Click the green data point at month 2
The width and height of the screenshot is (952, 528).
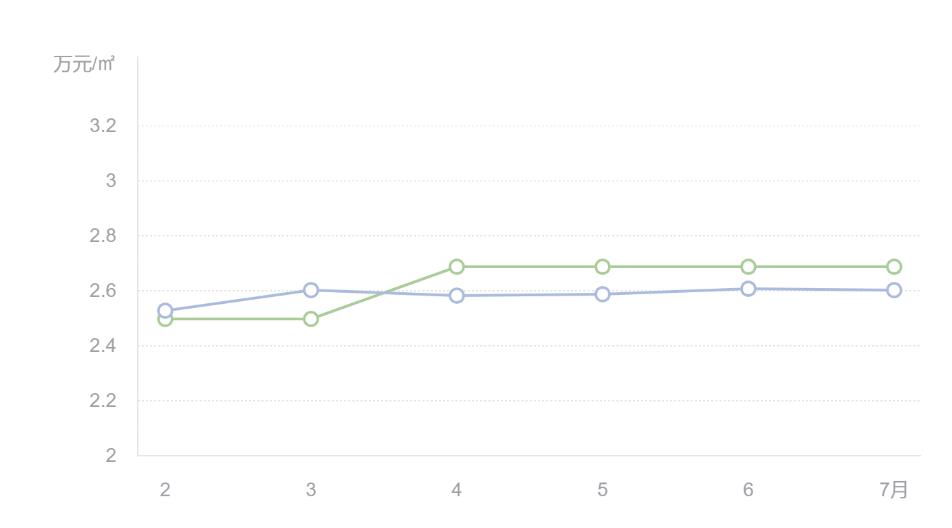tap(165, 320)
